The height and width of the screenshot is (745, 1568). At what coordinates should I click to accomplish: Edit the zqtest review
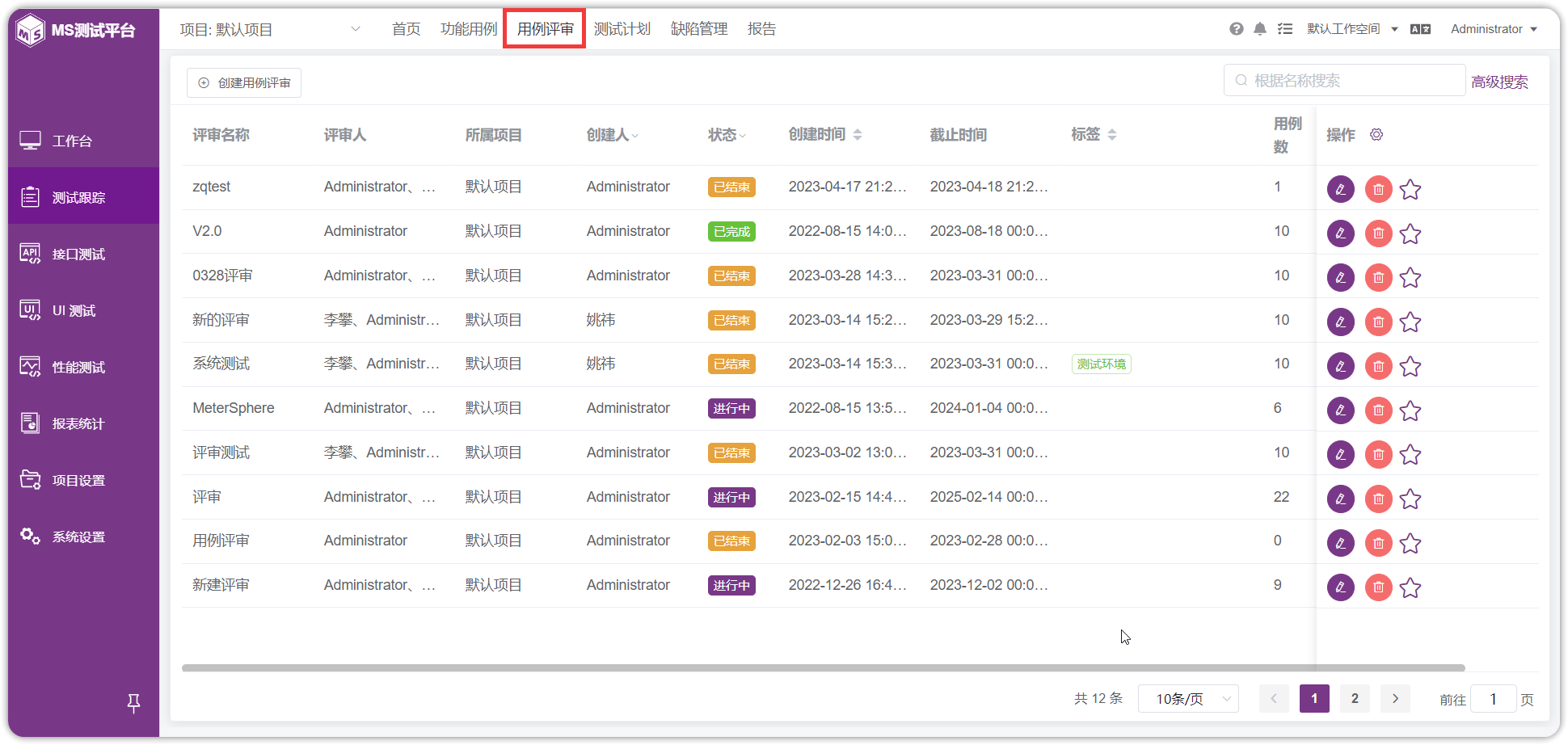pos(1340,189)
